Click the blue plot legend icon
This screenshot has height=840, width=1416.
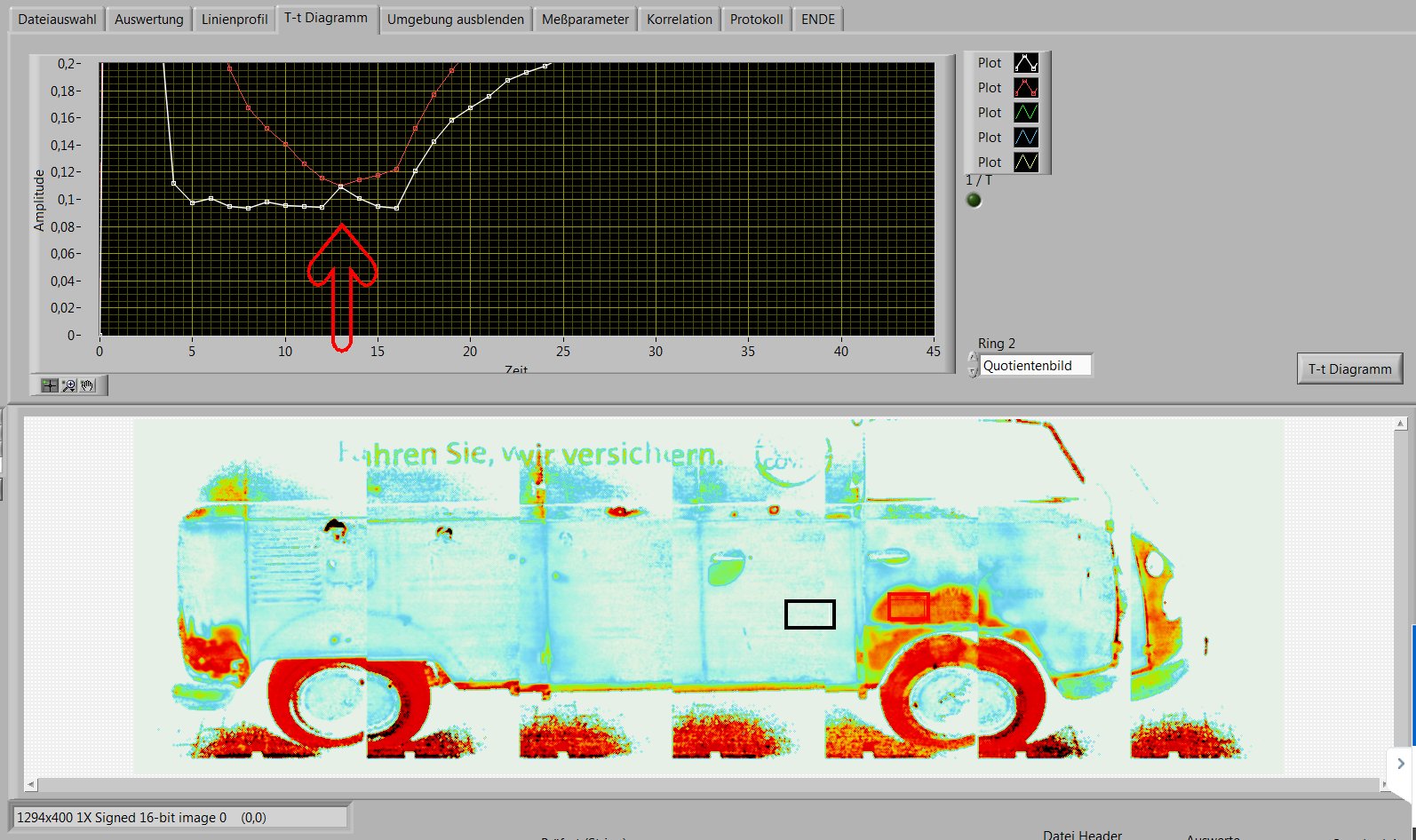point(1026,138)
